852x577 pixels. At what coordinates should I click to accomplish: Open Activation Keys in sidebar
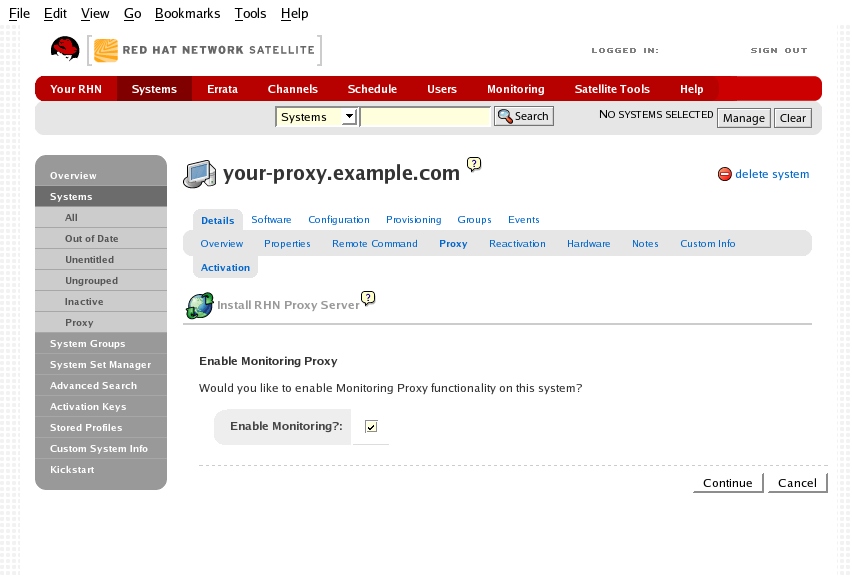[x=101, y=406]
